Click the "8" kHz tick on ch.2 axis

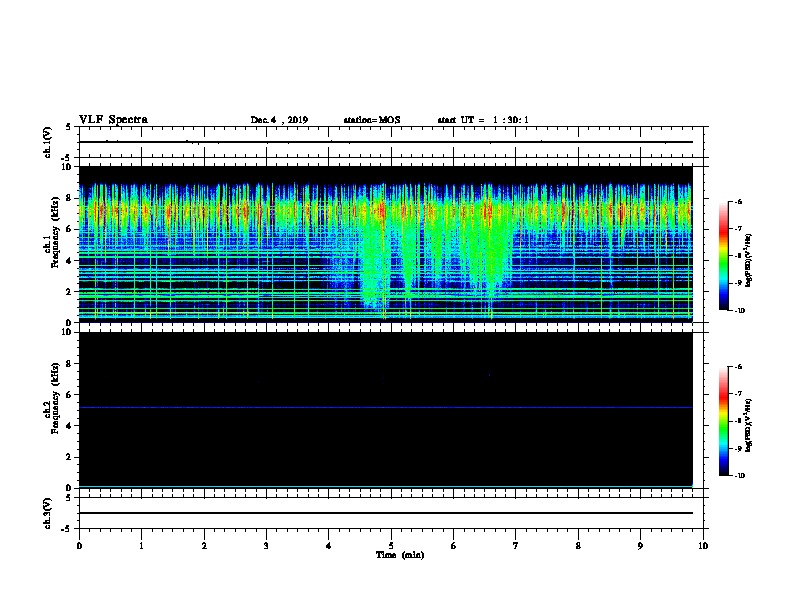pyautogui.click(x=69, y=364)
